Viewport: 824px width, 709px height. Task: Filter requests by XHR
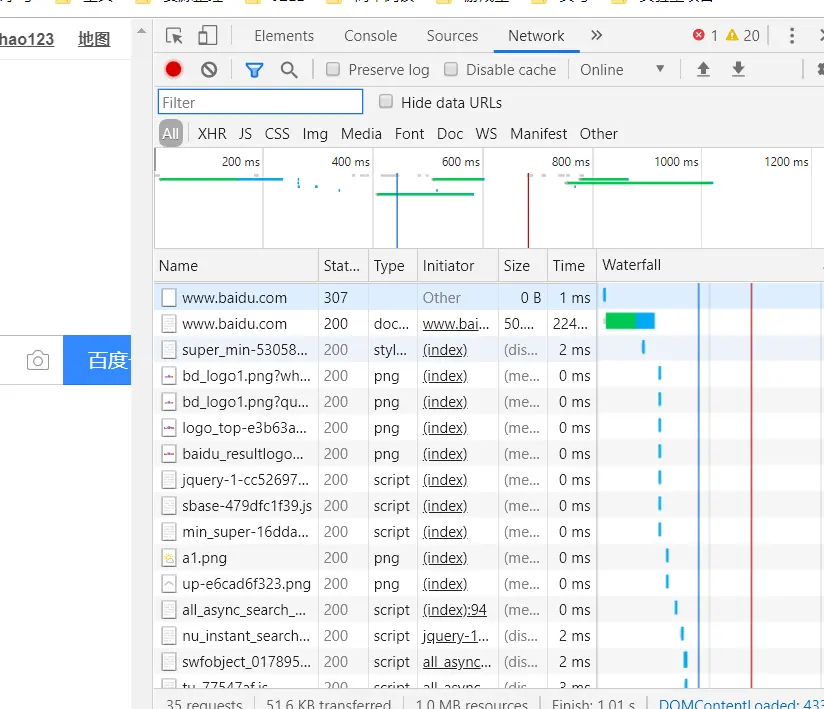tap(212, 133)
